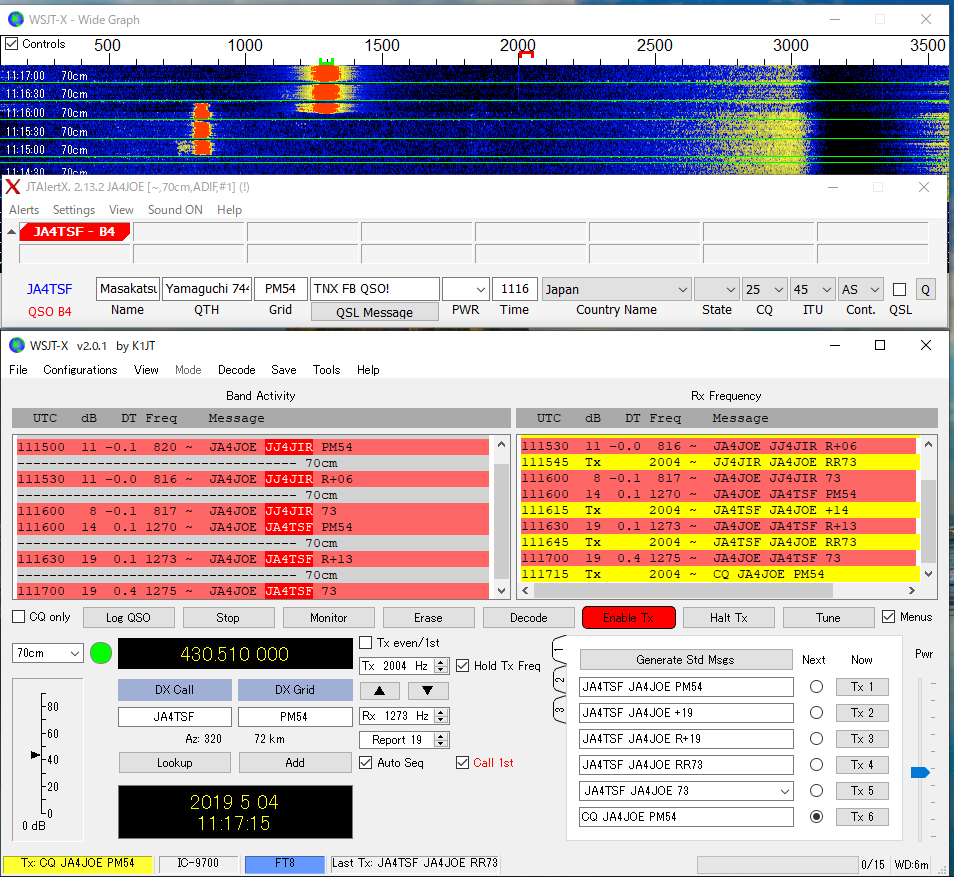Image resolution: width=954 pixels, height=877 pixels.
Task: Select Next radio for Tx 3 message
Action: coord(816,739)
